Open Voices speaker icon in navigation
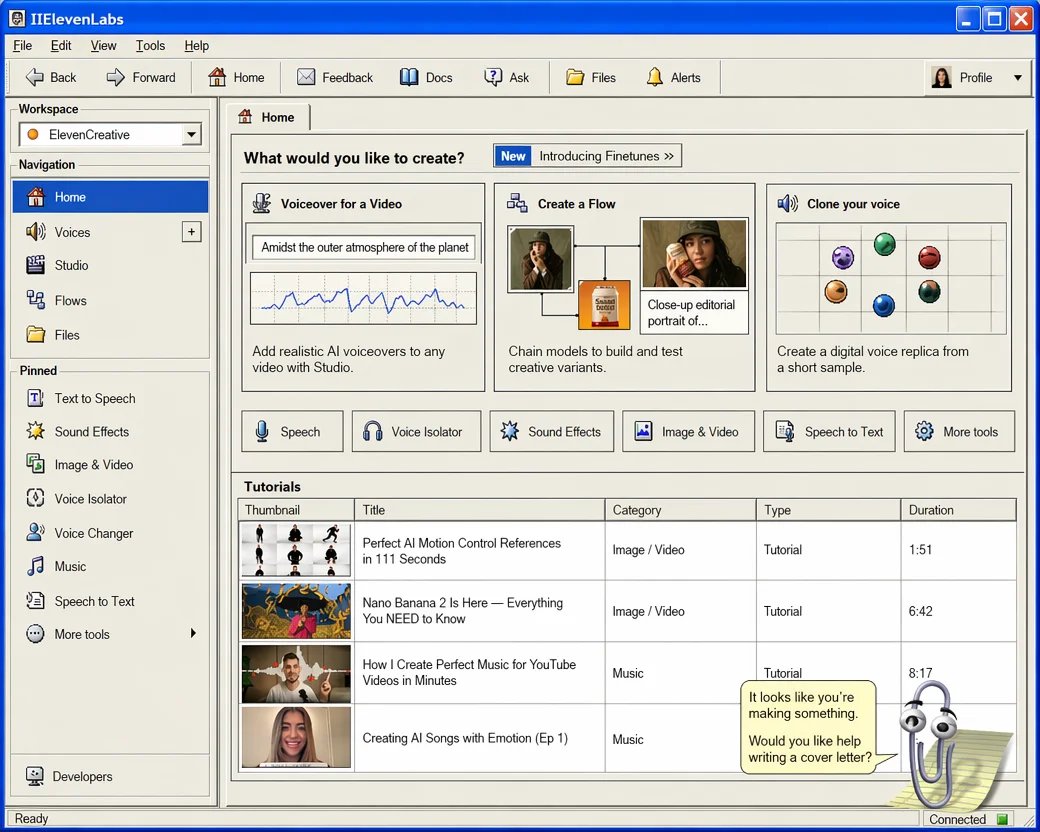Screen dimensions: 1040x832 click(36, 232)
